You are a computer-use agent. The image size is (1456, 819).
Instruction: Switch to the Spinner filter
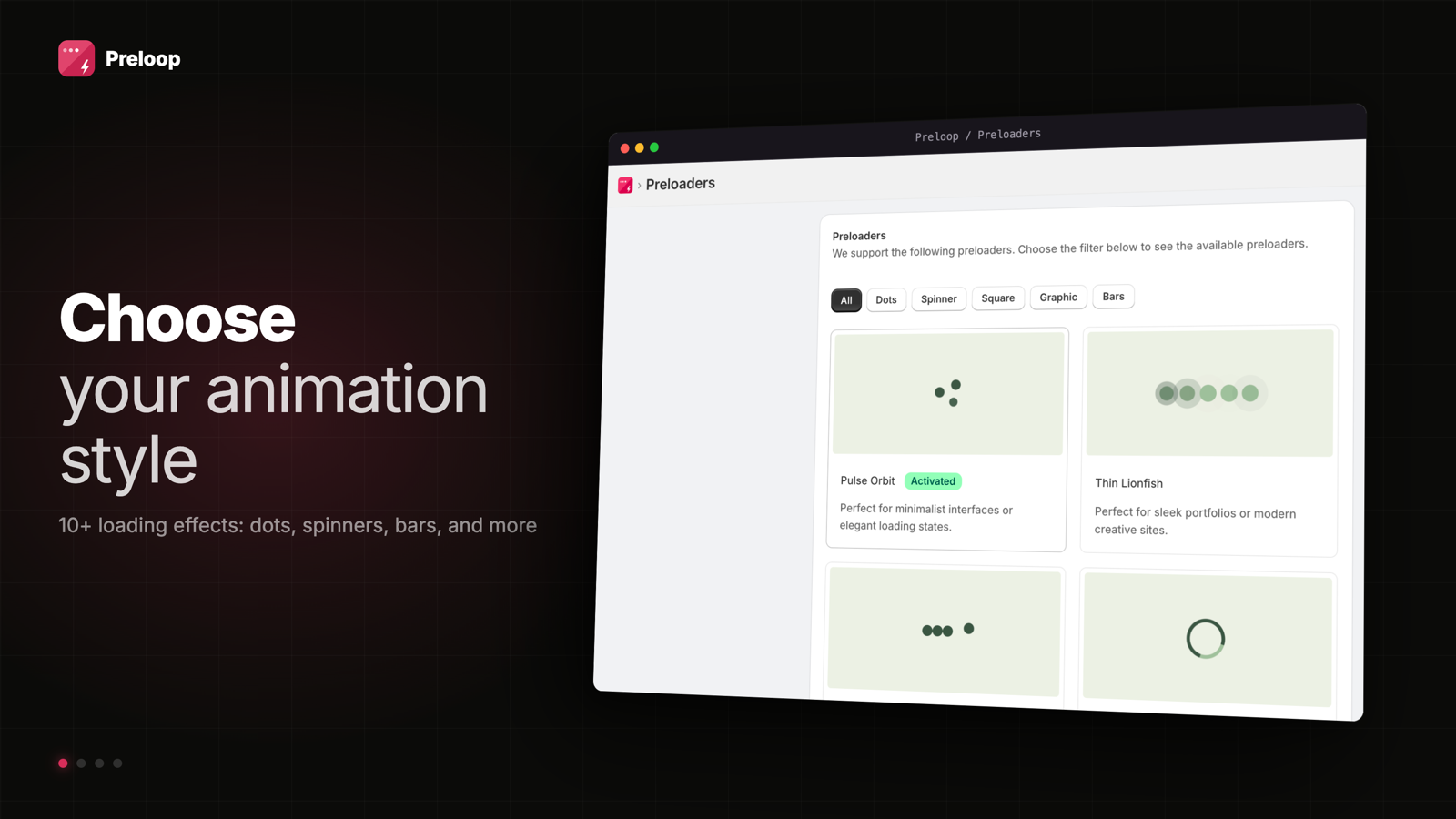coord(938,298)
